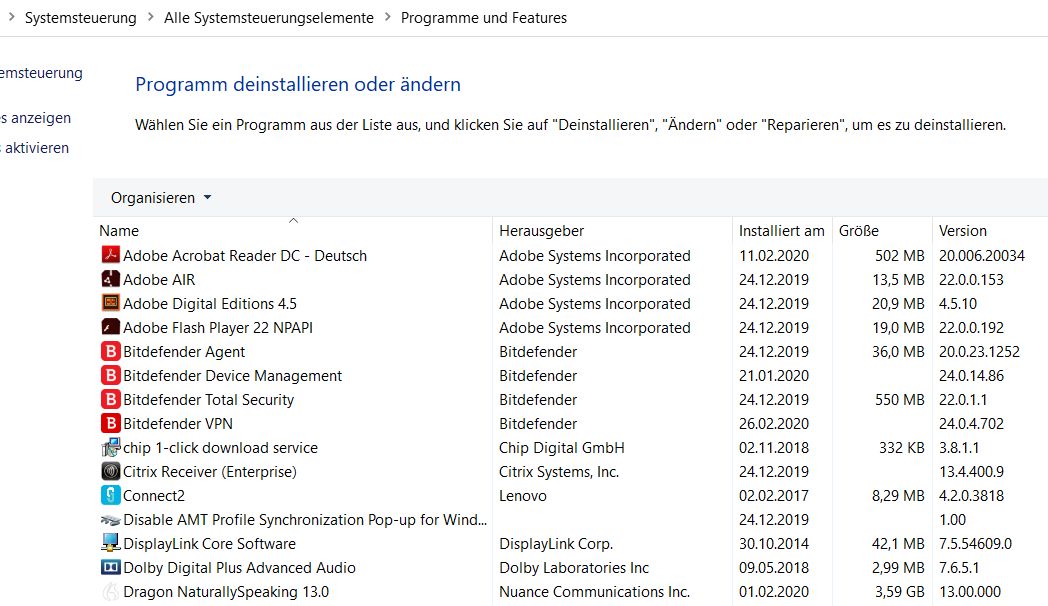Image resolution: width=1048 pixels, height=606 pixels.
Task: Click publisher Chip Digital GmbH
Action: click(561, 448)
